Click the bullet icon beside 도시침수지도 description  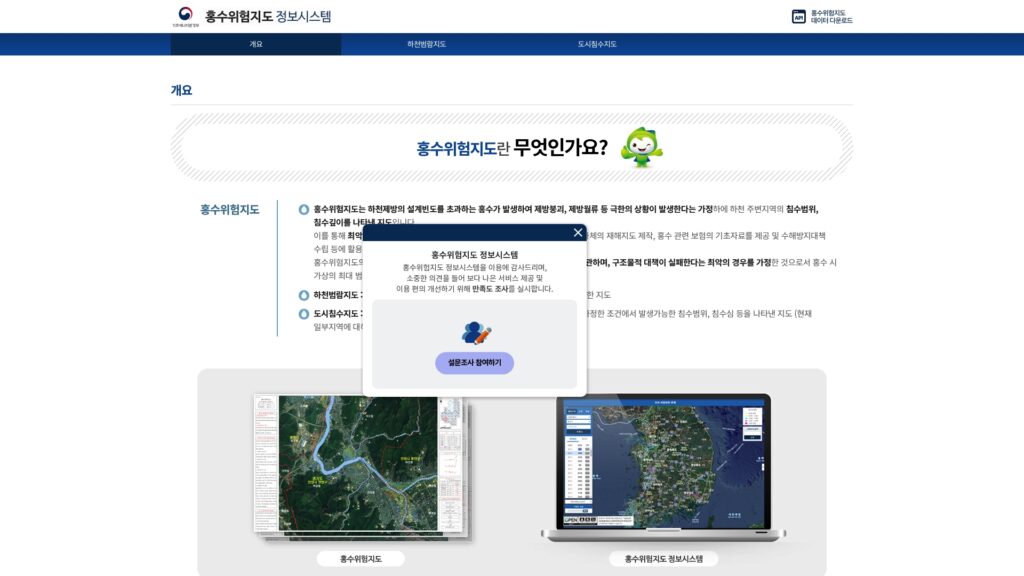tap(303, 311)
